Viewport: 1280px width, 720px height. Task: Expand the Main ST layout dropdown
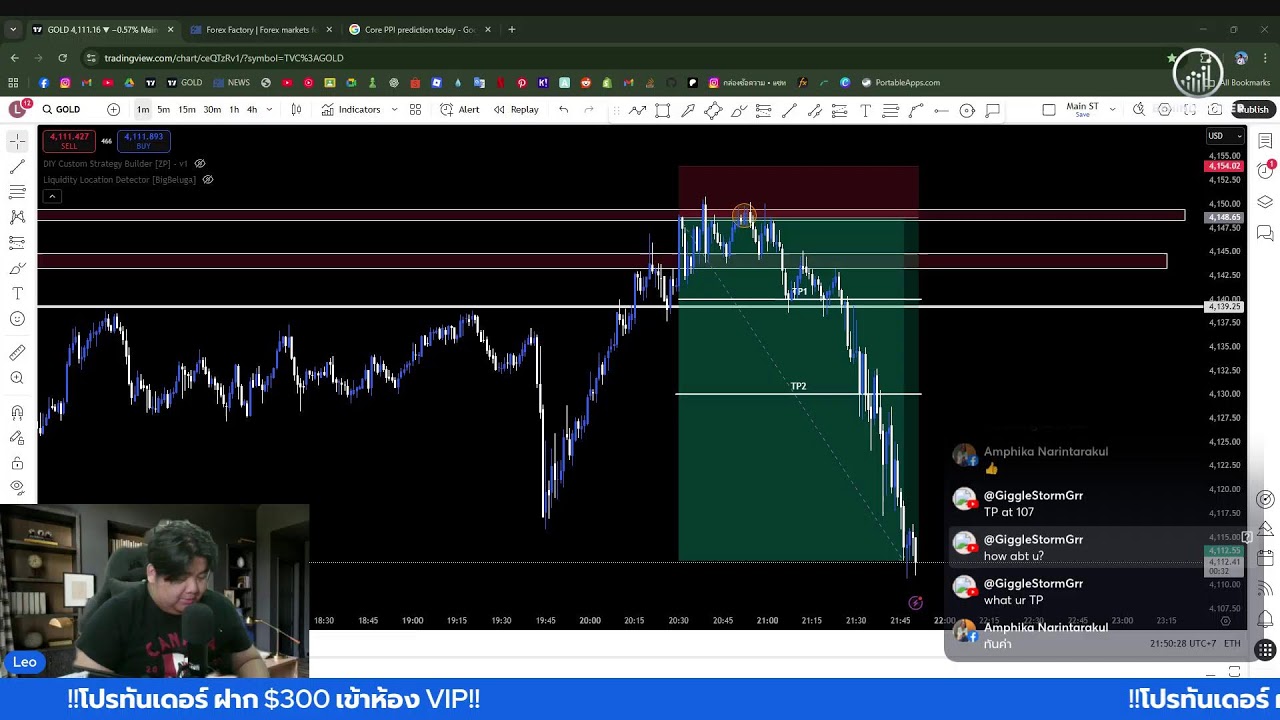tap(1113, 109)
